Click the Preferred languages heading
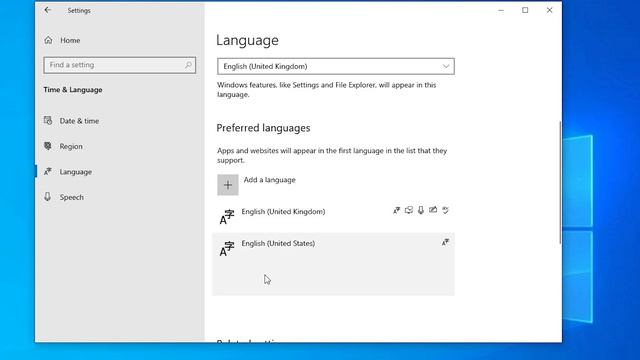 pos(263,128)
